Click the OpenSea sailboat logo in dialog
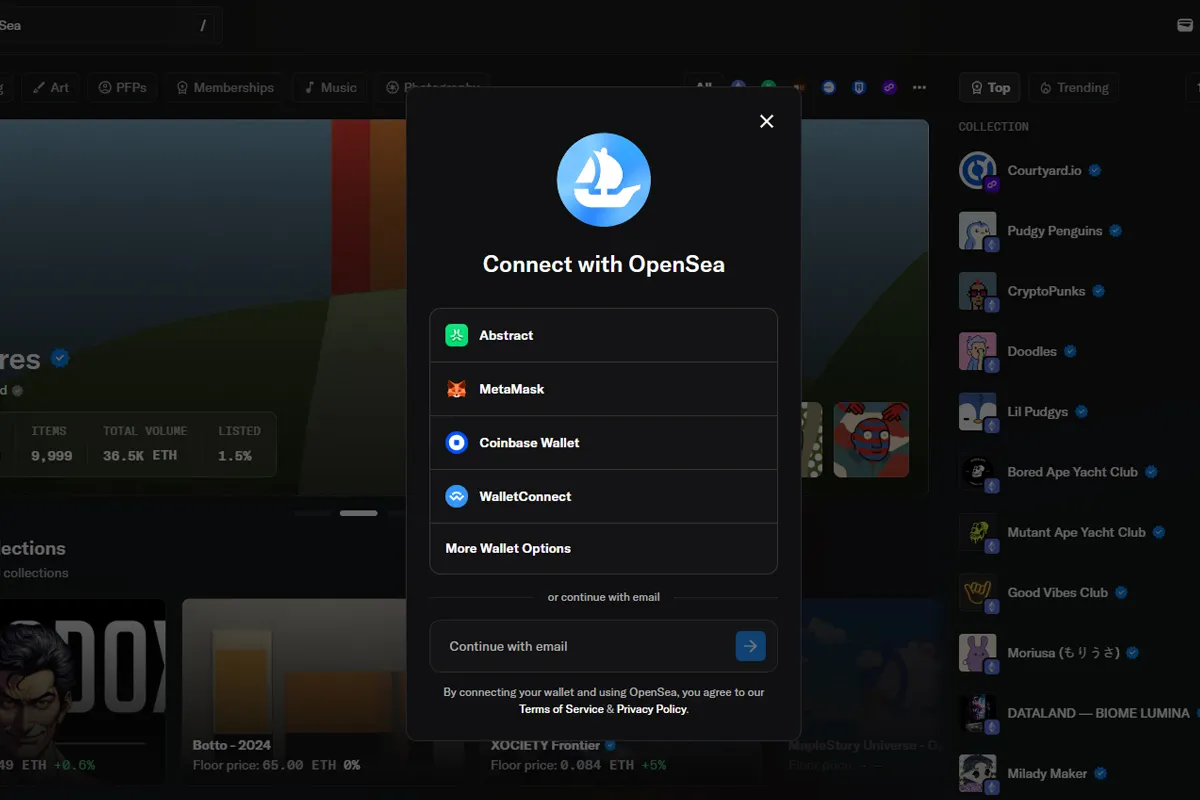 click(604, 180)
